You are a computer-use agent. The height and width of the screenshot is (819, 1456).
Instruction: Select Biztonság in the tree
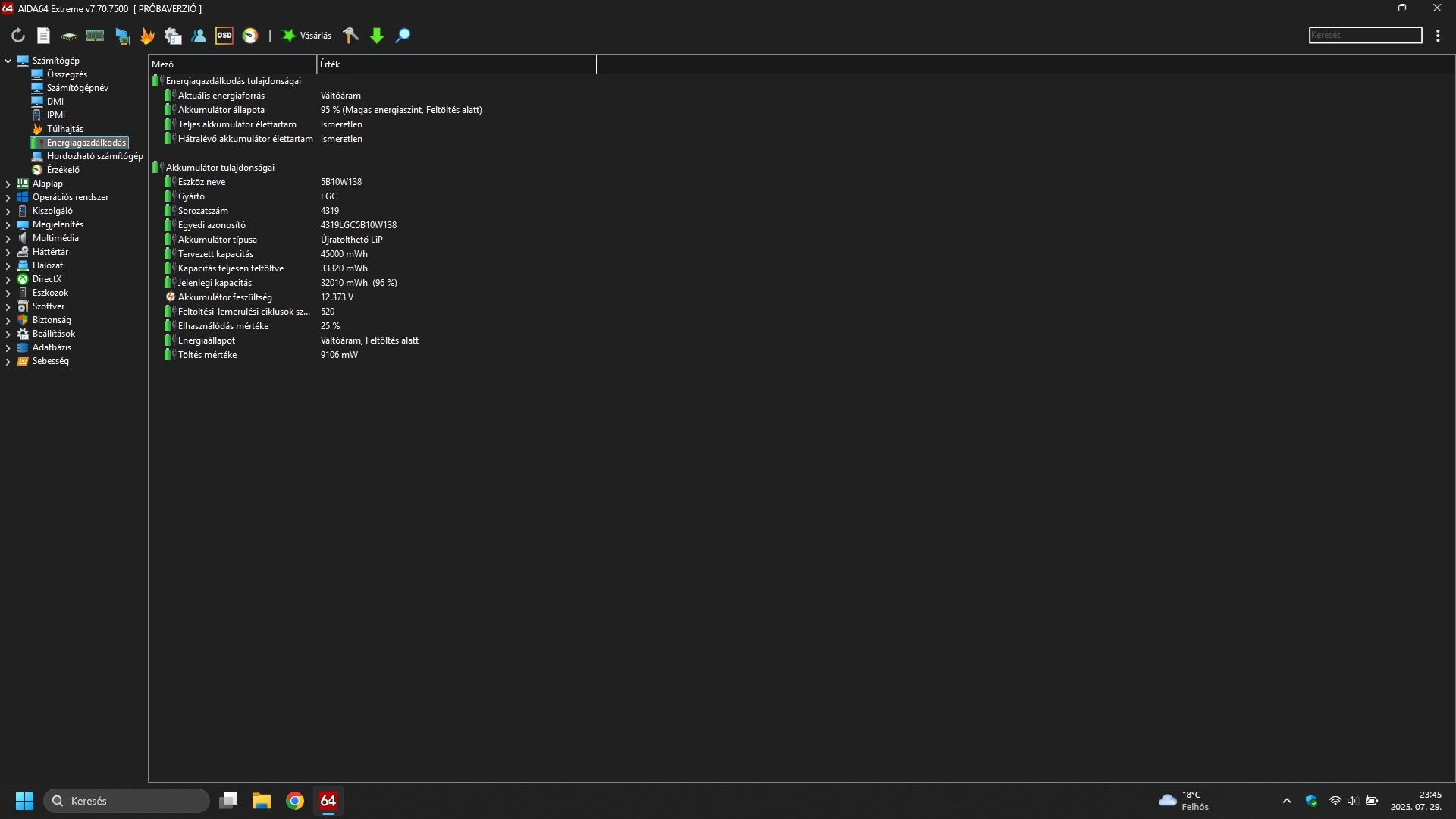click(x=52, y=320)
